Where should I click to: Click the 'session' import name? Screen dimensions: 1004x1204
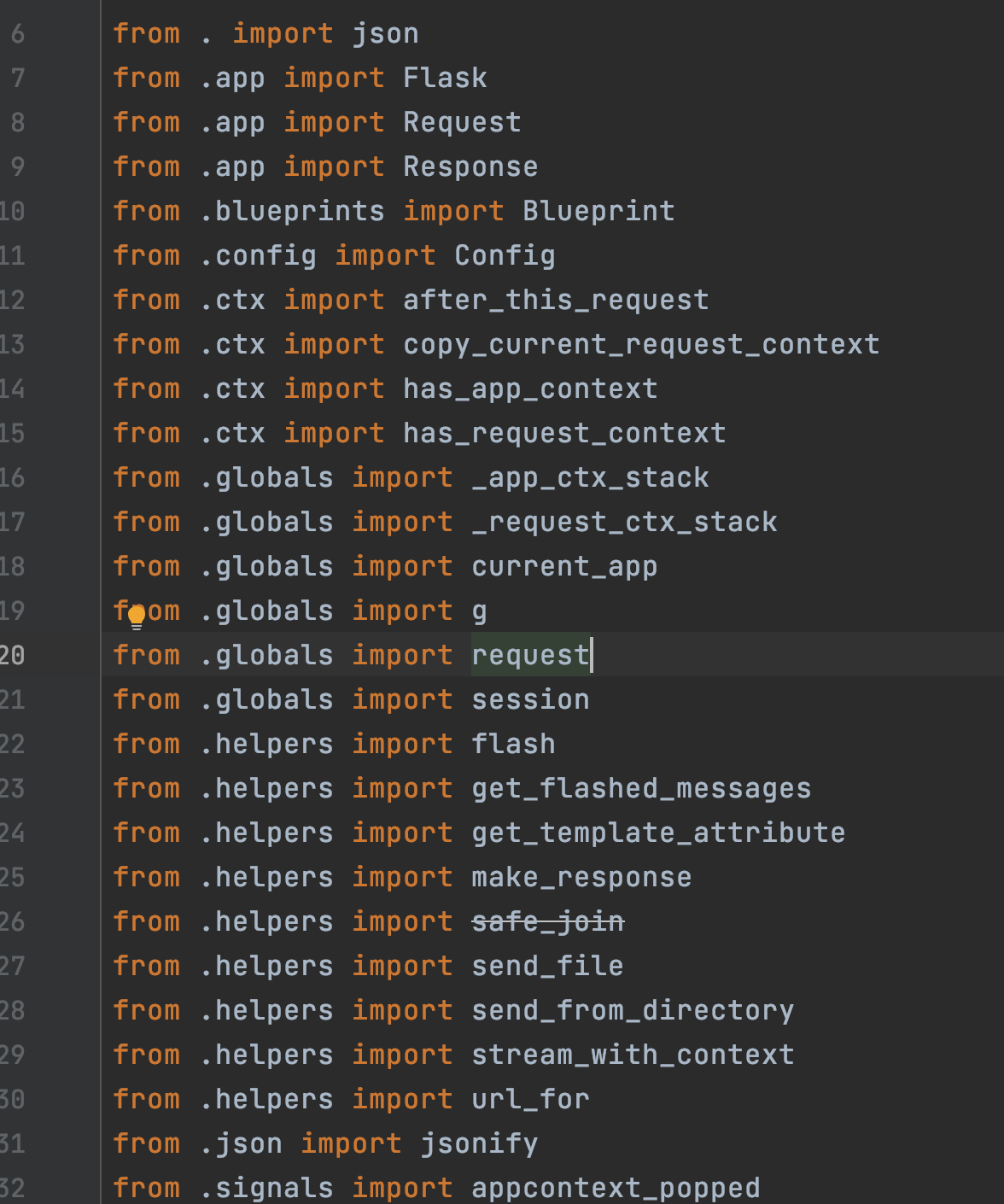tap(530, 699)
